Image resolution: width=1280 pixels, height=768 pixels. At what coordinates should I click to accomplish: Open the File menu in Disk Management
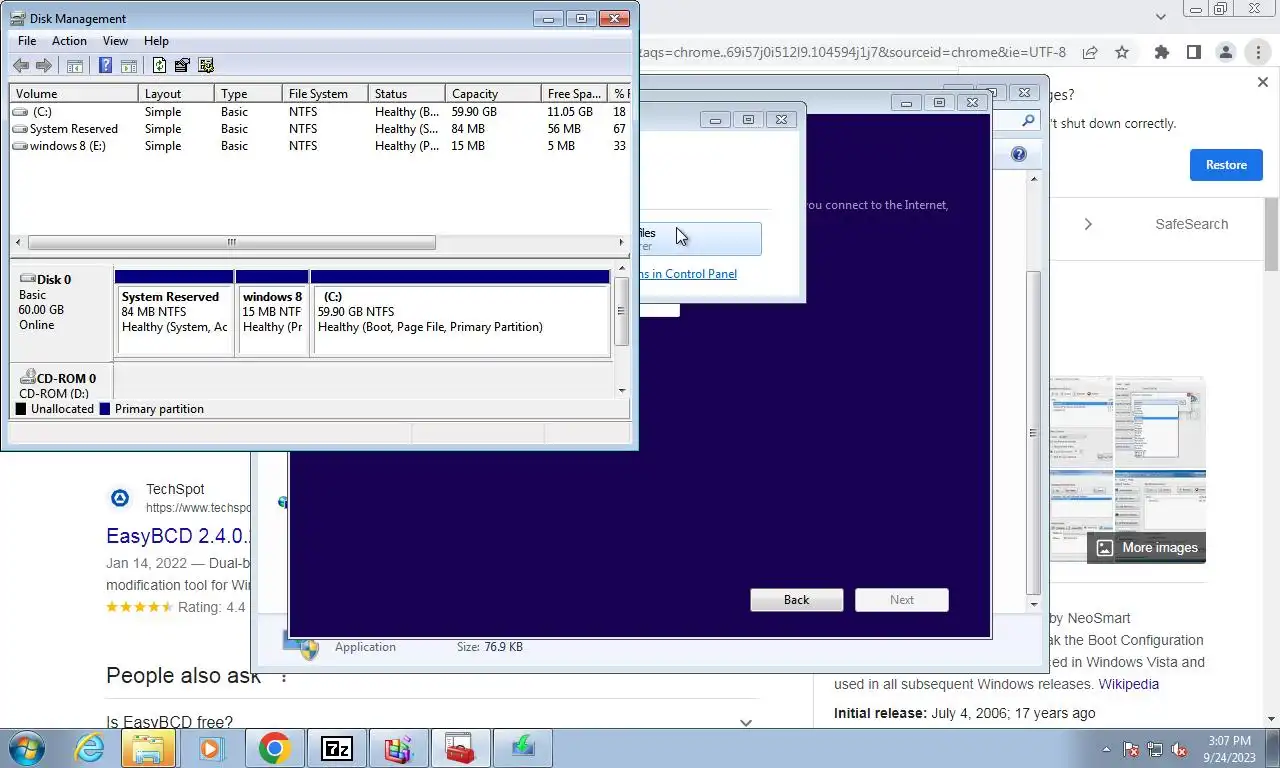coord(27,41)
